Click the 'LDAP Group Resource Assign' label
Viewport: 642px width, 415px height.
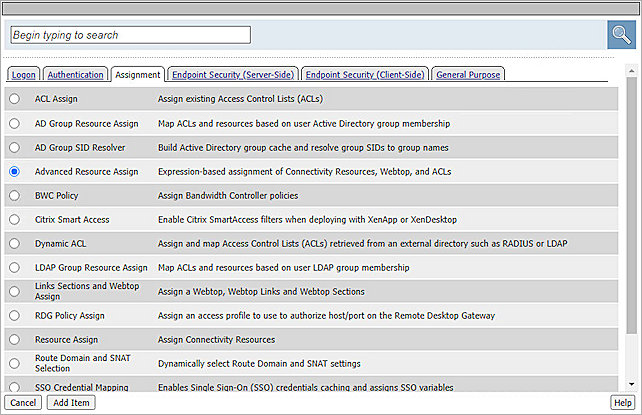[91, 267]
